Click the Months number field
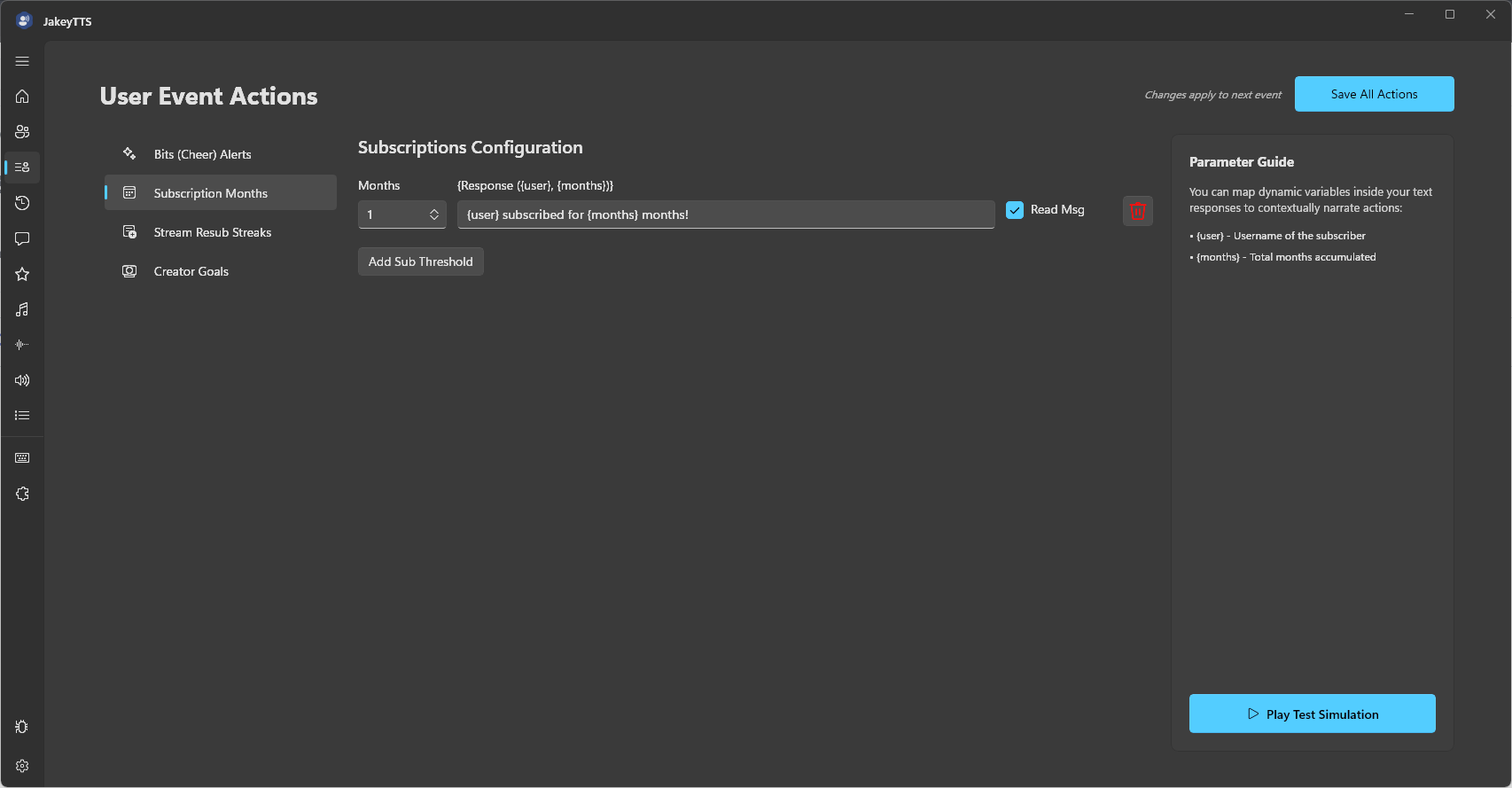 (x=402, y=215)
